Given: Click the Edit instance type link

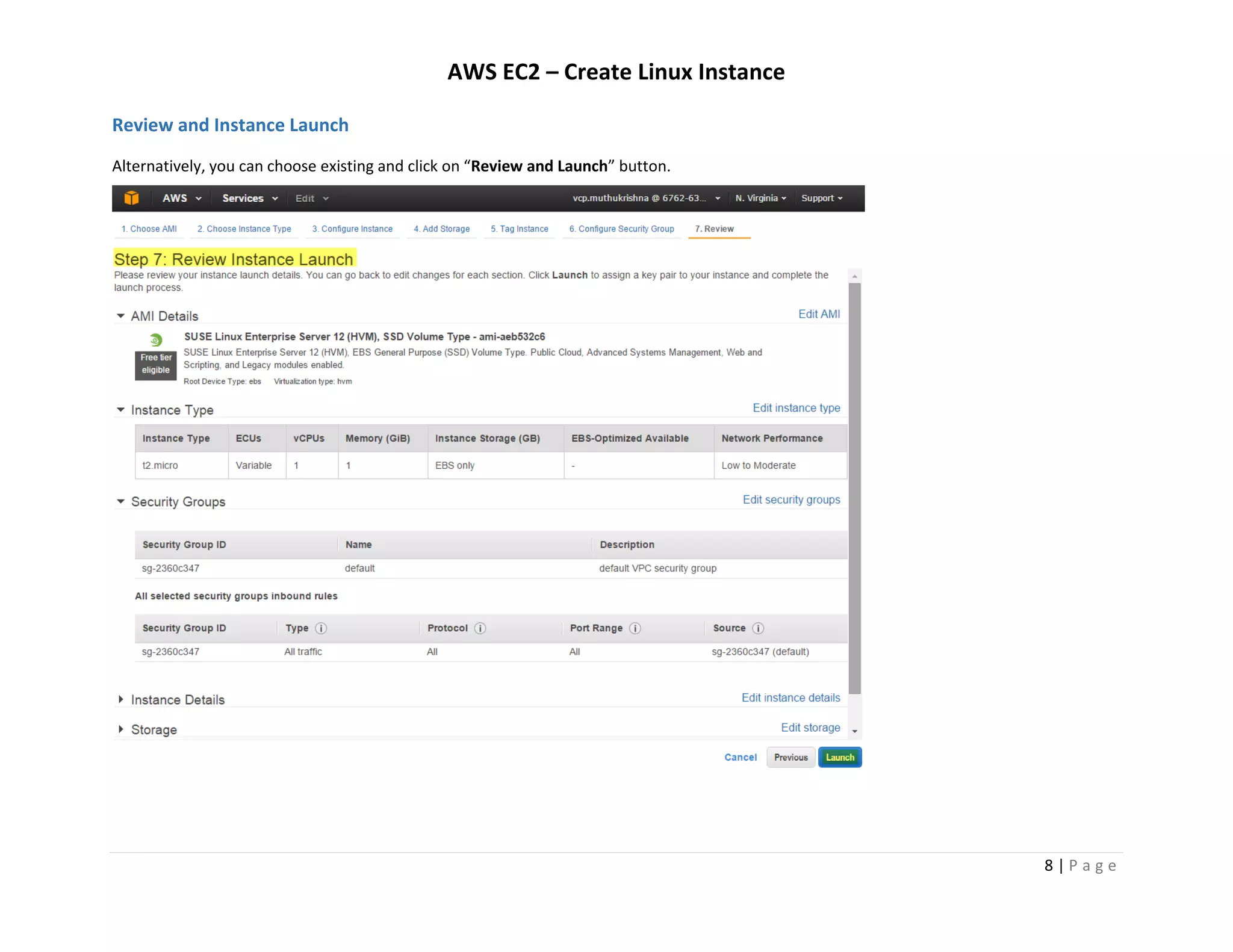Looking at the screenshot, I should 796,408.
